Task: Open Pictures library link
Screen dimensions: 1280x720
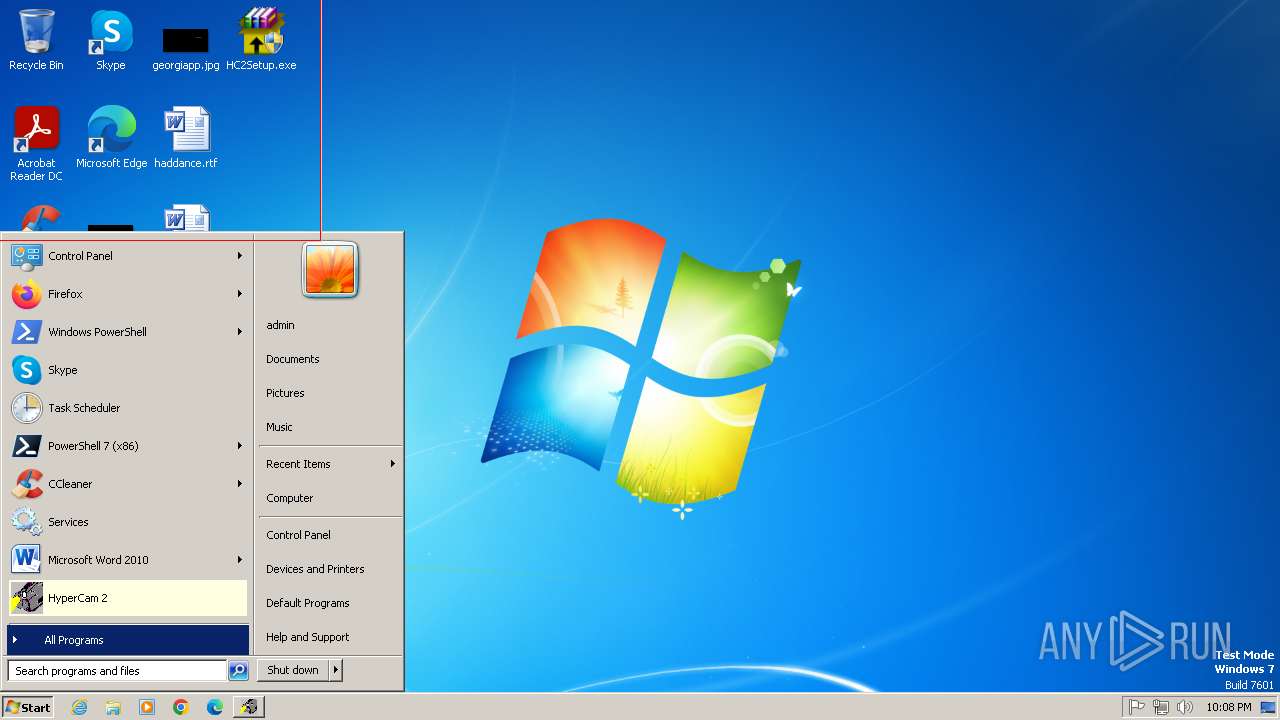Action: click(x=330, y=393)
